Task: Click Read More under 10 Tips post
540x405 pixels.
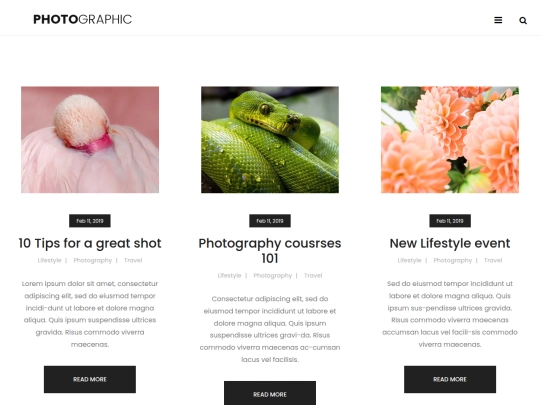Action: (90, 379)
